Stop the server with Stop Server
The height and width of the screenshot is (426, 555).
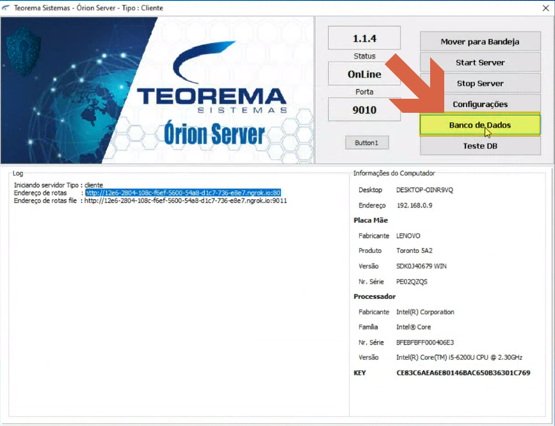pos(480,84)
